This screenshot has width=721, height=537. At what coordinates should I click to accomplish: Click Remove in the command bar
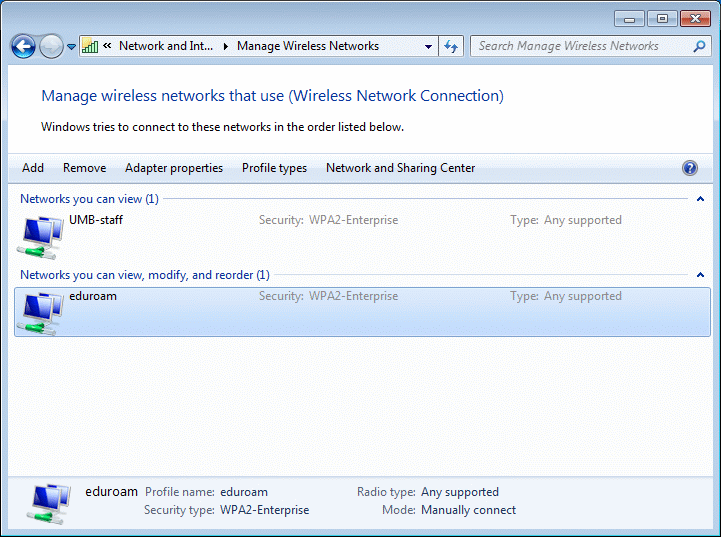[85, 168]
